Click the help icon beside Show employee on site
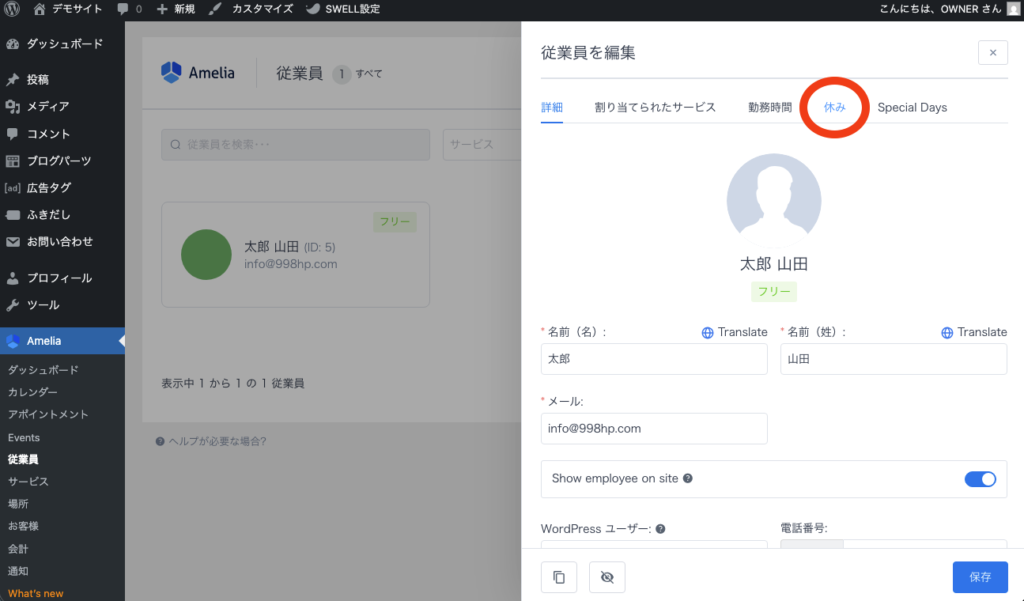 (687, 479)
